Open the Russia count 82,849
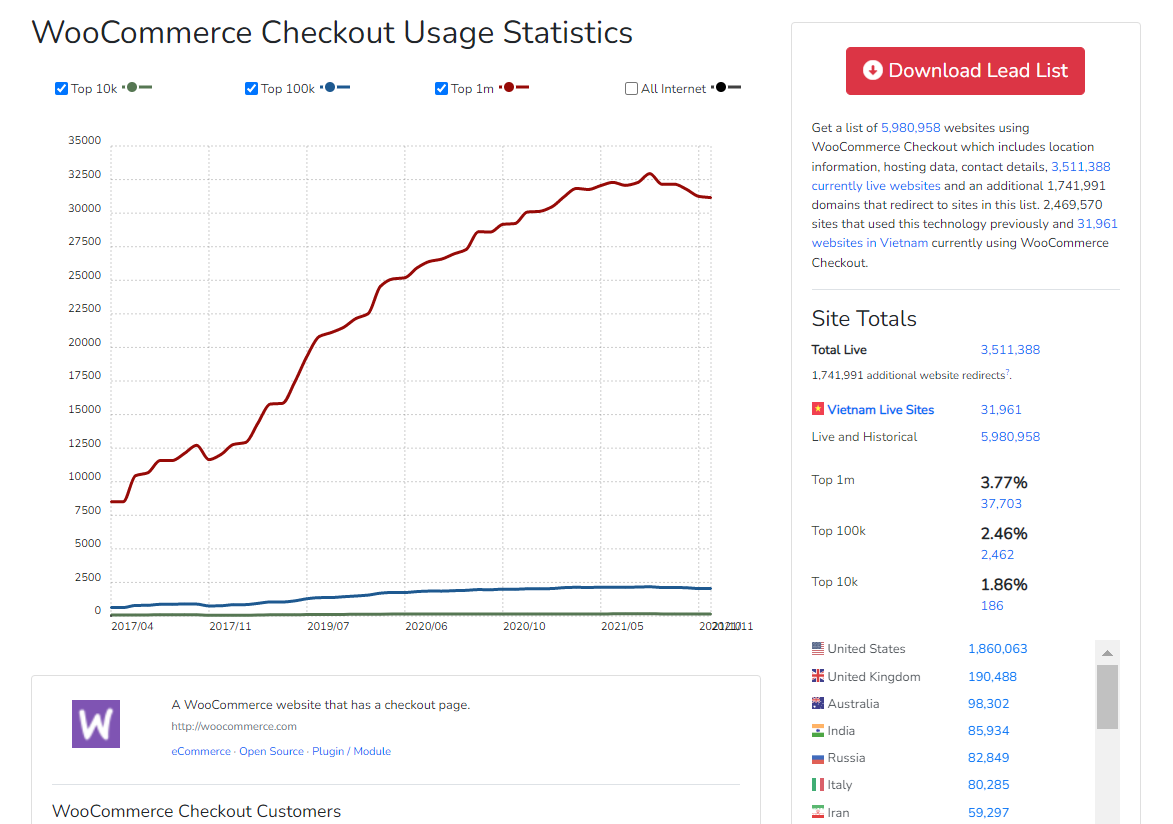The image size is (1173, 824). (x=988, y=757)
